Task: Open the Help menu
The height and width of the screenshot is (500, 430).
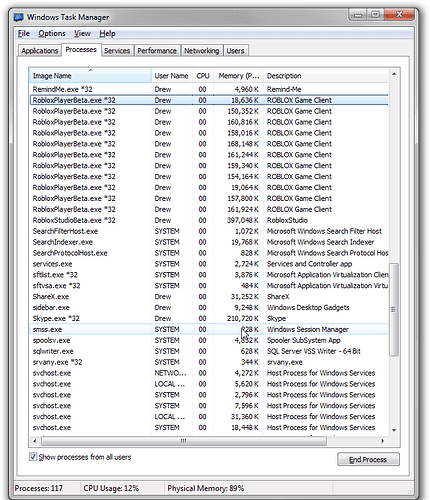Action: (x=107, y=33)
